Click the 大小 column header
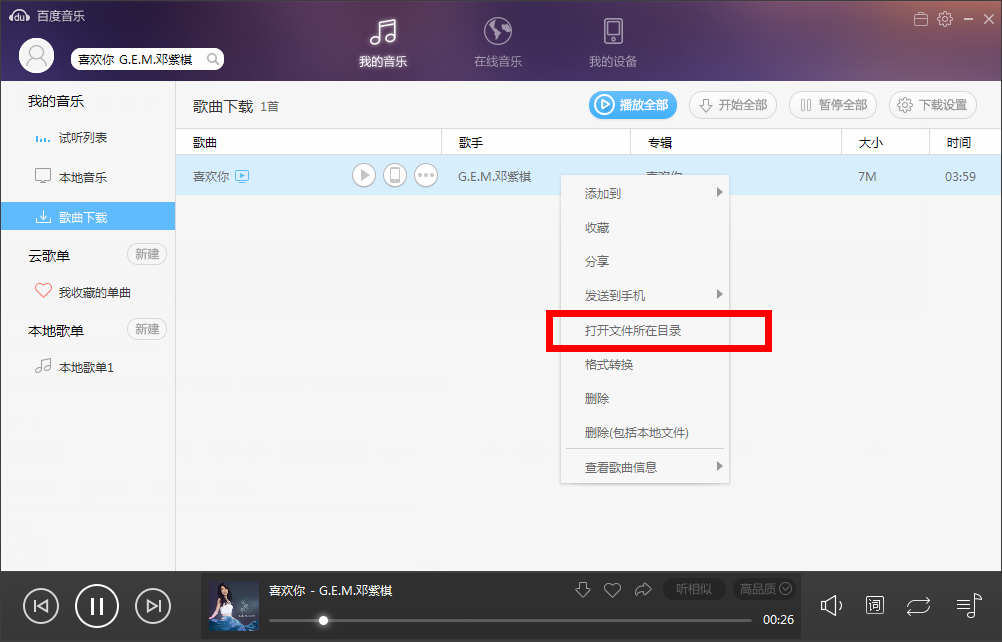The height and width of the screenshot is (642, 1002). pos(886,142)
